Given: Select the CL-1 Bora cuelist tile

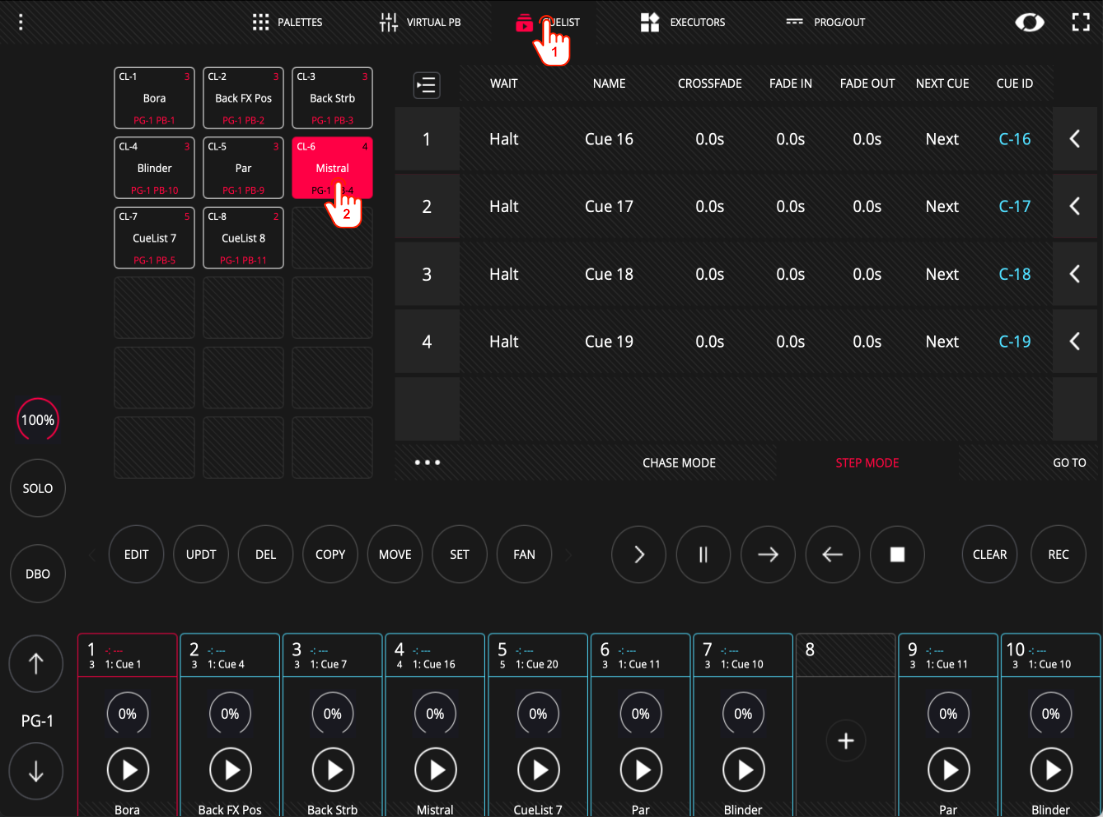Looking at the screenshot, I should [x=154, y=98].
